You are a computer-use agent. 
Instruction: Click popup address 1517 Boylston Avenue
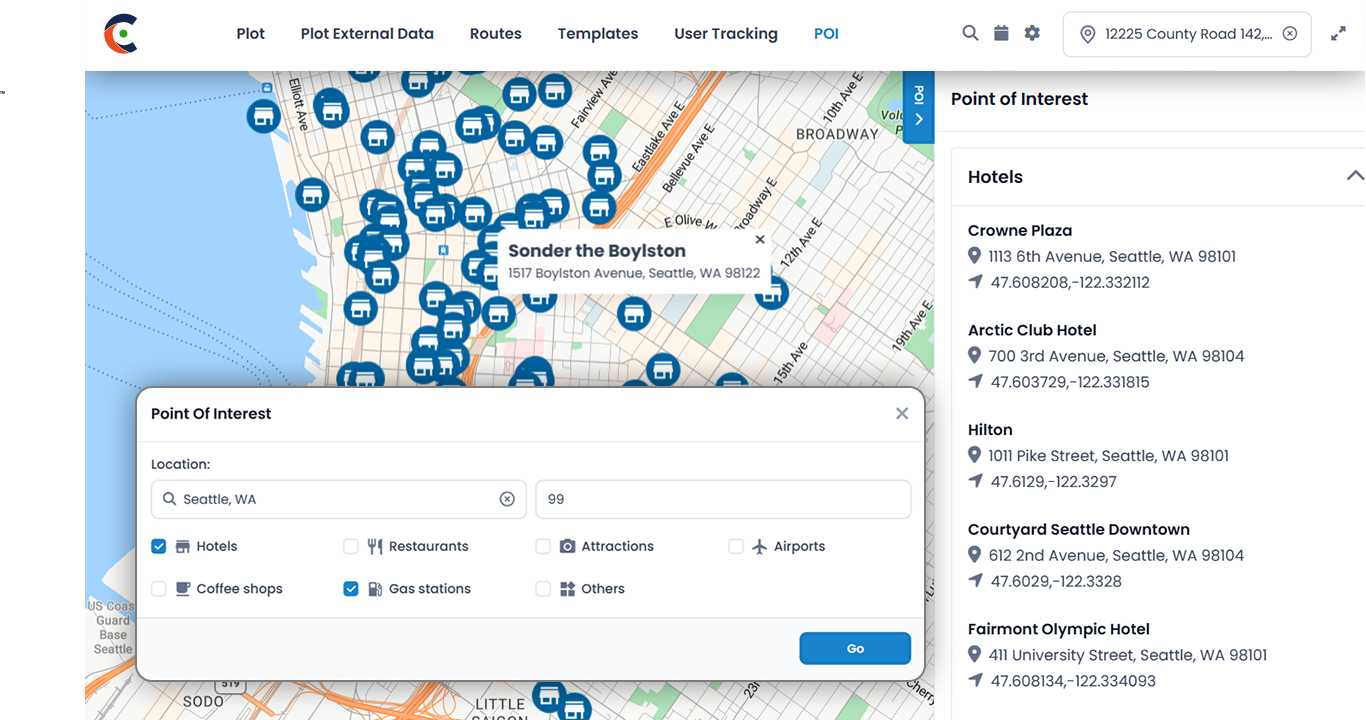634,273
